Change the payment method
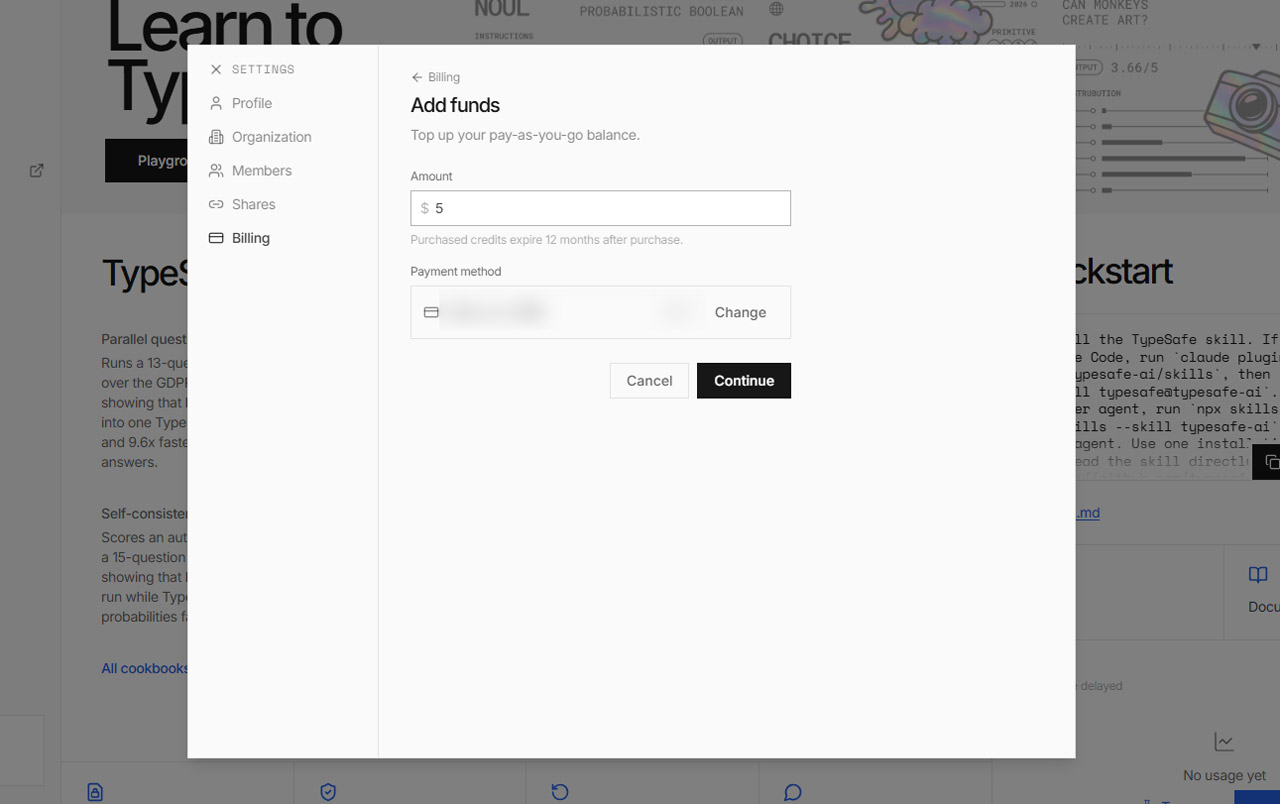 (740, 312)
